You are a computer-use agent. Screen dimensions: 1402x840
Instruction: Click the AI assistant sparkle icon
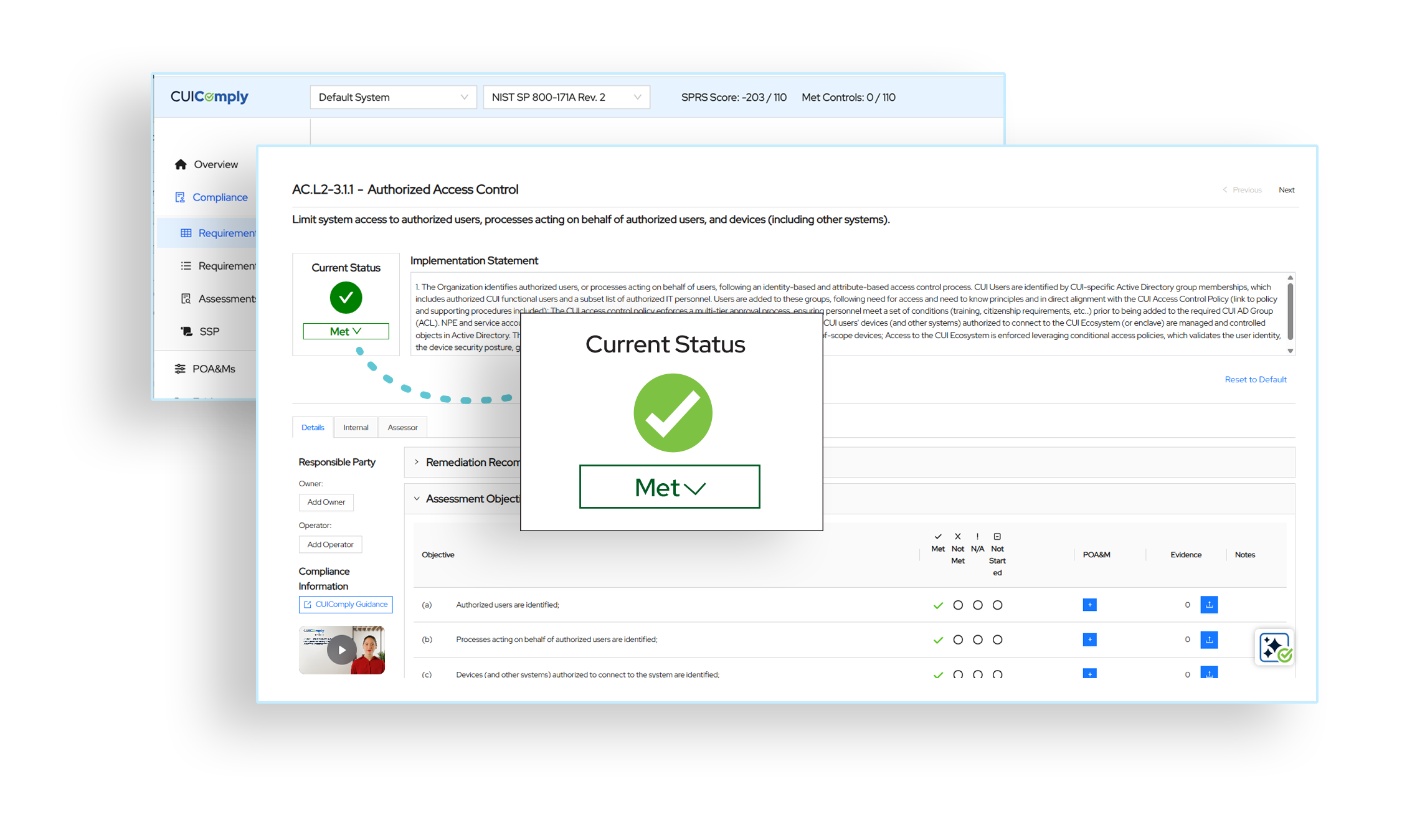pyautogui.click(x=1274, y=648)
